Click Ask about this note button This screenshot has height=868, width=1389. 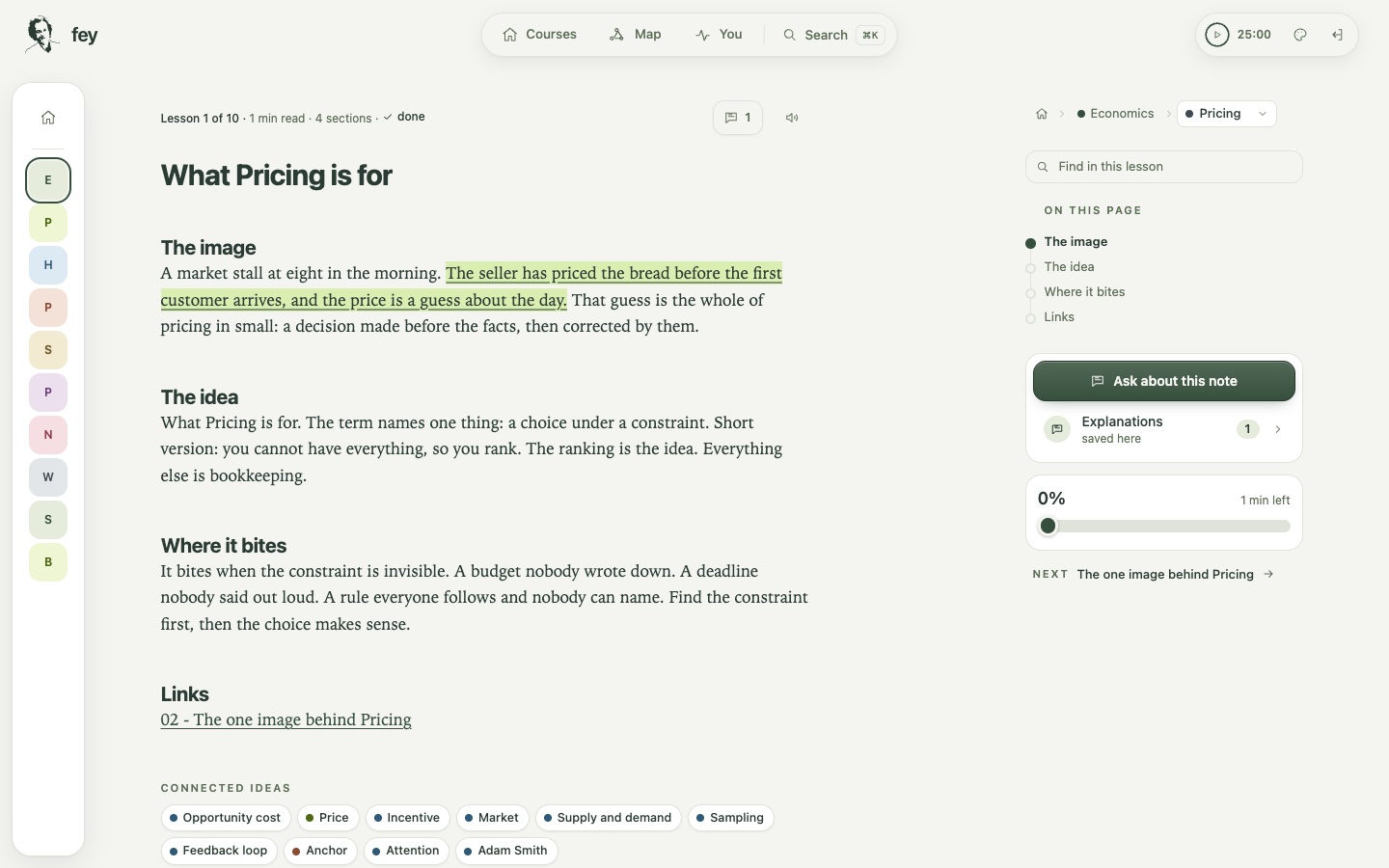(1164, 381)
